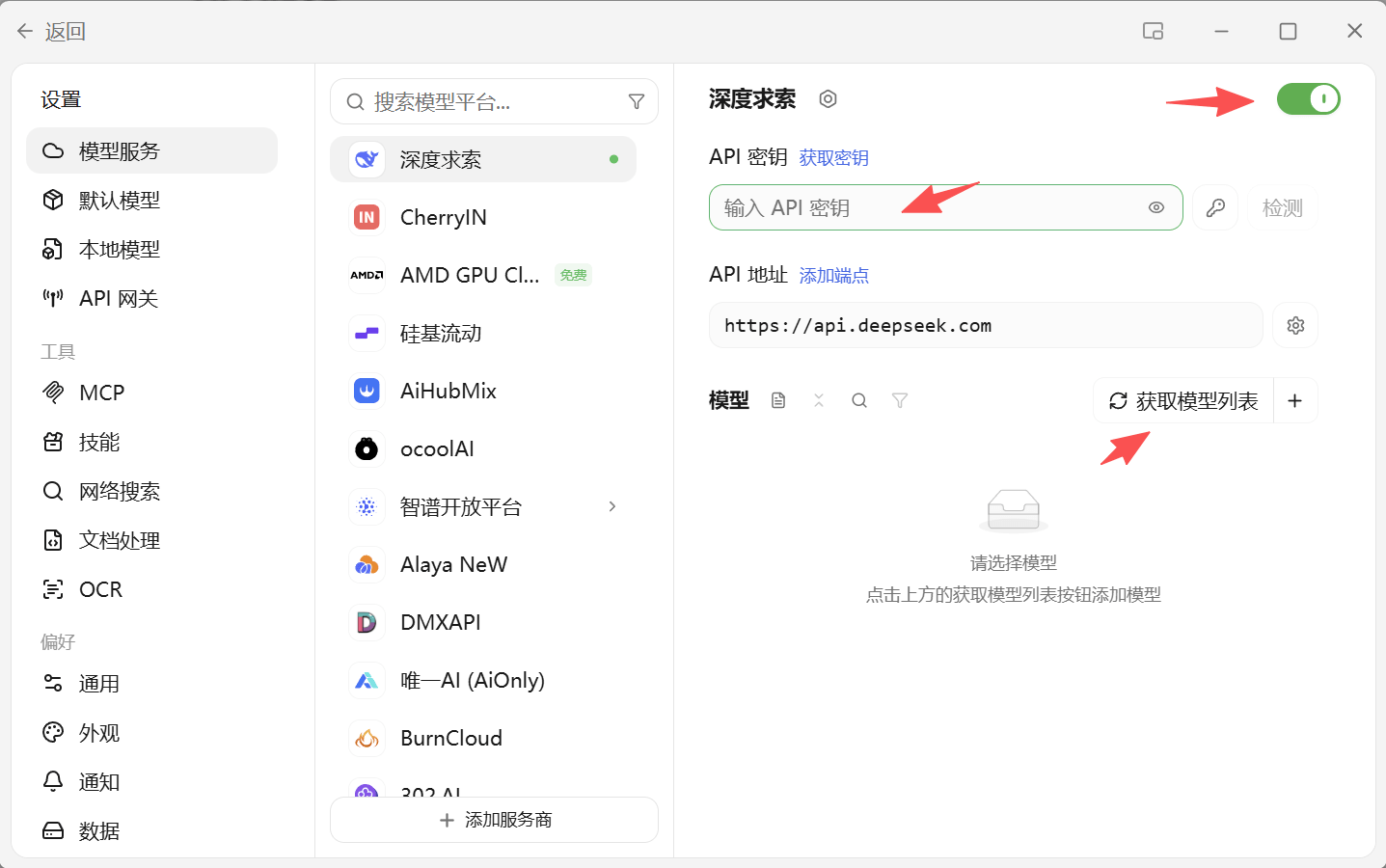Select the AMD GPU Cl... provider
The width and height of the screenshot is (1386, 868).
483,275
